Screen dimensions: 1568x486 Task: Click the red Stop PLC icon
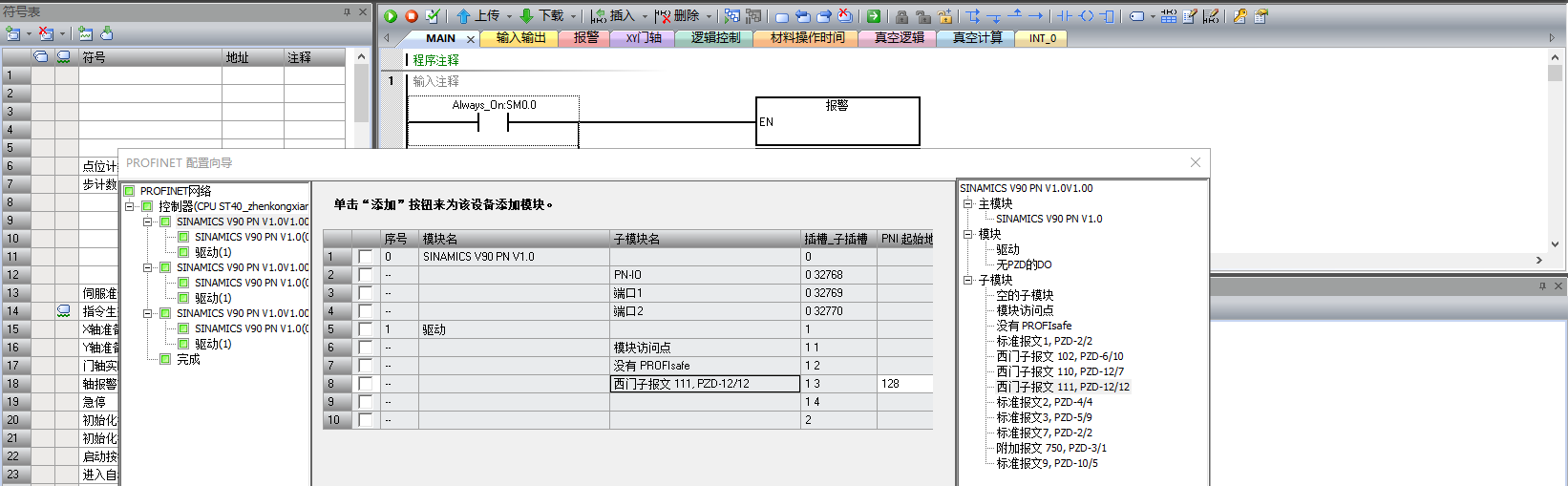tap(412, 16)
